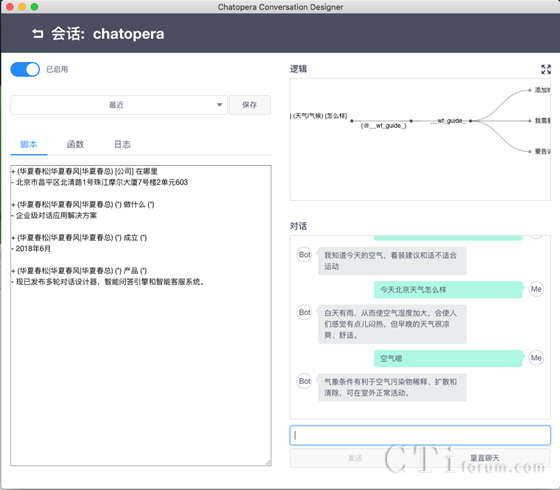Click the 发送 send button
560x490 pixels.
pos(355,458)
